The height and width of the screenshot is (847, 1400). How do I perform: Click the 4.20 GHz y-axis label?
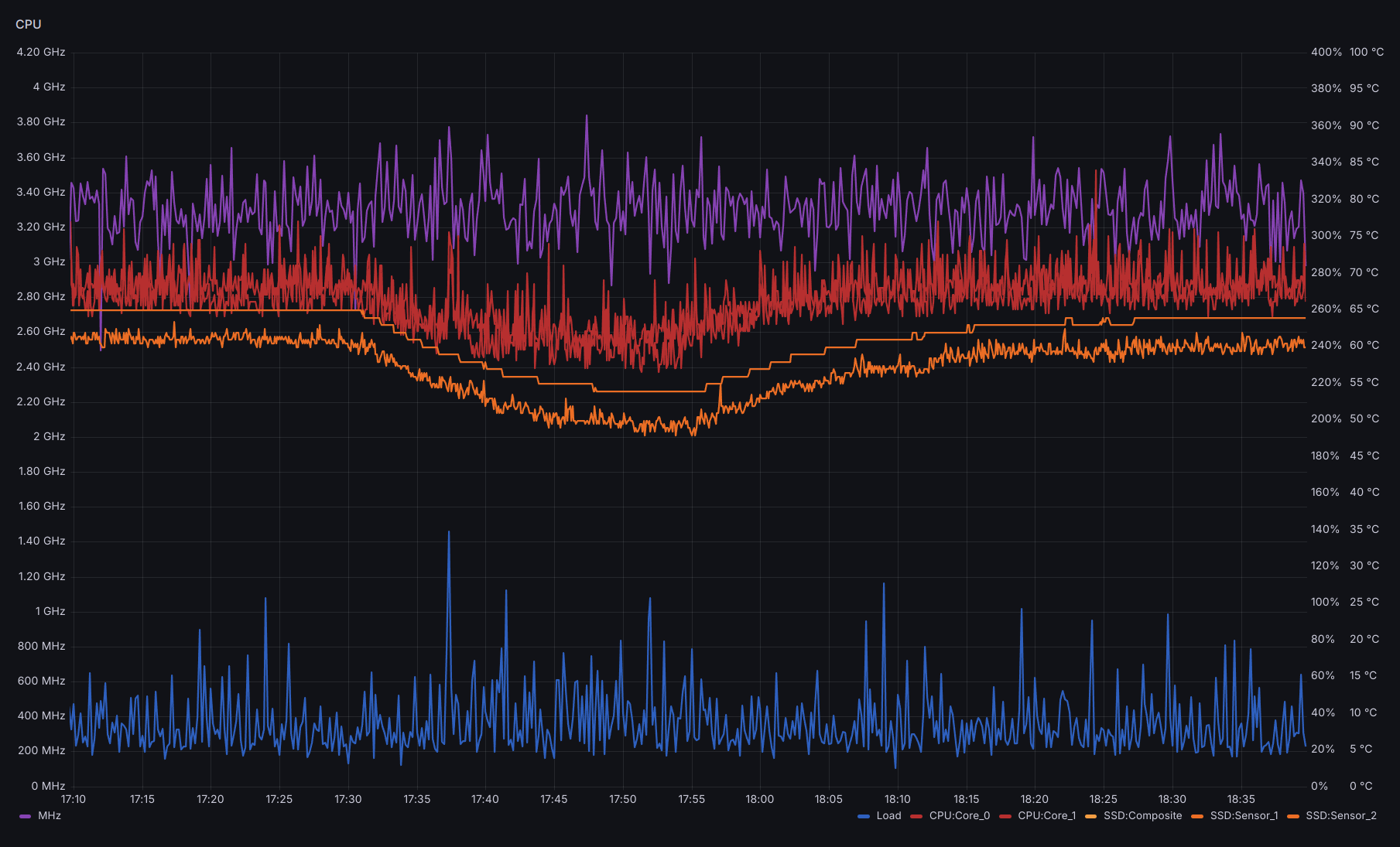41,52
